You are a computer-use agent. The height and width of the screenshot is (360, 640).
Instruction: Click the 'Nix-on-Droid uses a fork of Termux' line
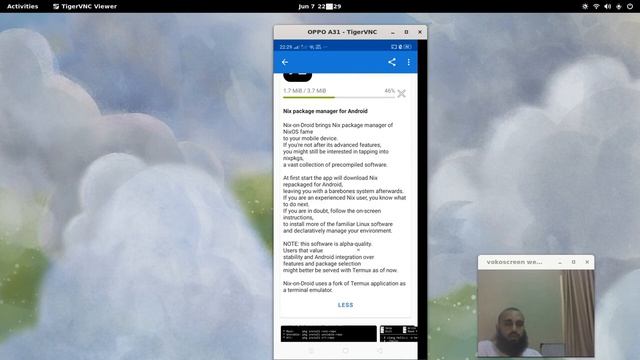tap(344, 283)
